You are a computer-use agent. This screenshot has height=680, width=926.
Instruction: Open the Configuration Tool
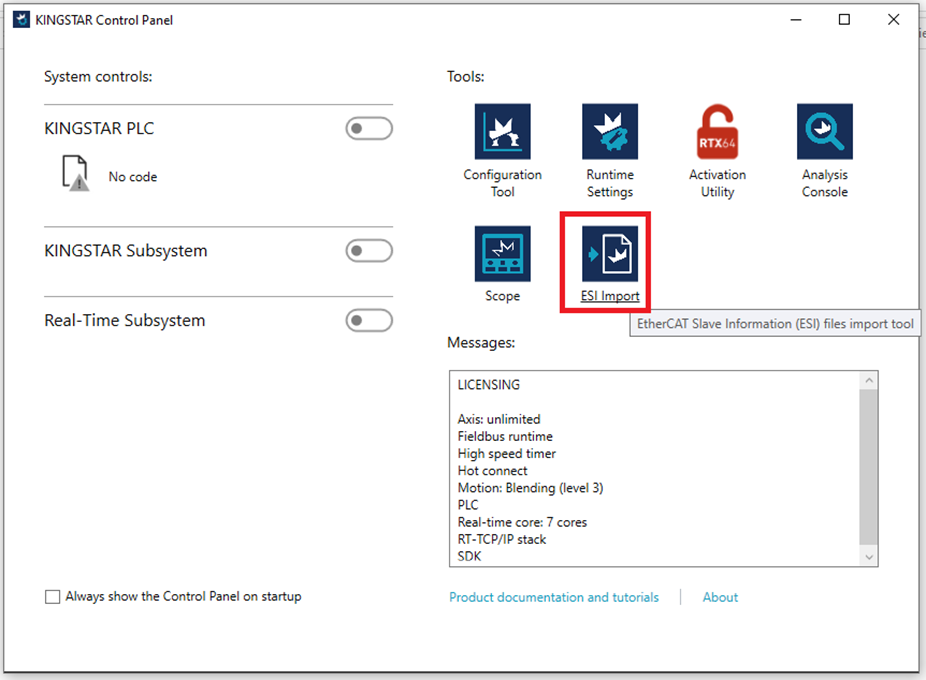[x=502, y=132]
